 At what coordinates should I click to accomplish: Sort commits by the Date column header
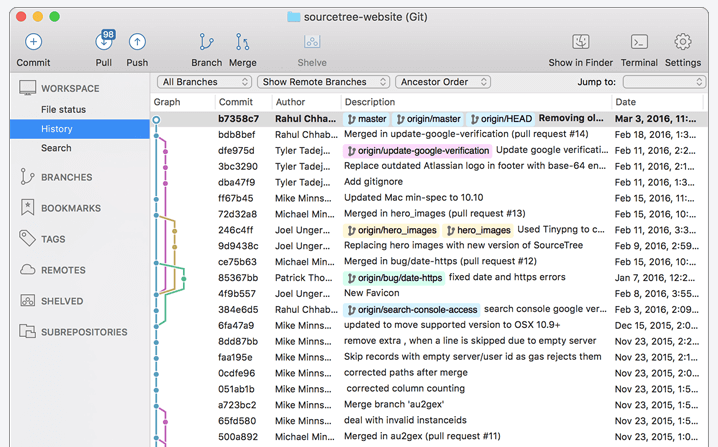pyautogui.click(x=625, y=102)
